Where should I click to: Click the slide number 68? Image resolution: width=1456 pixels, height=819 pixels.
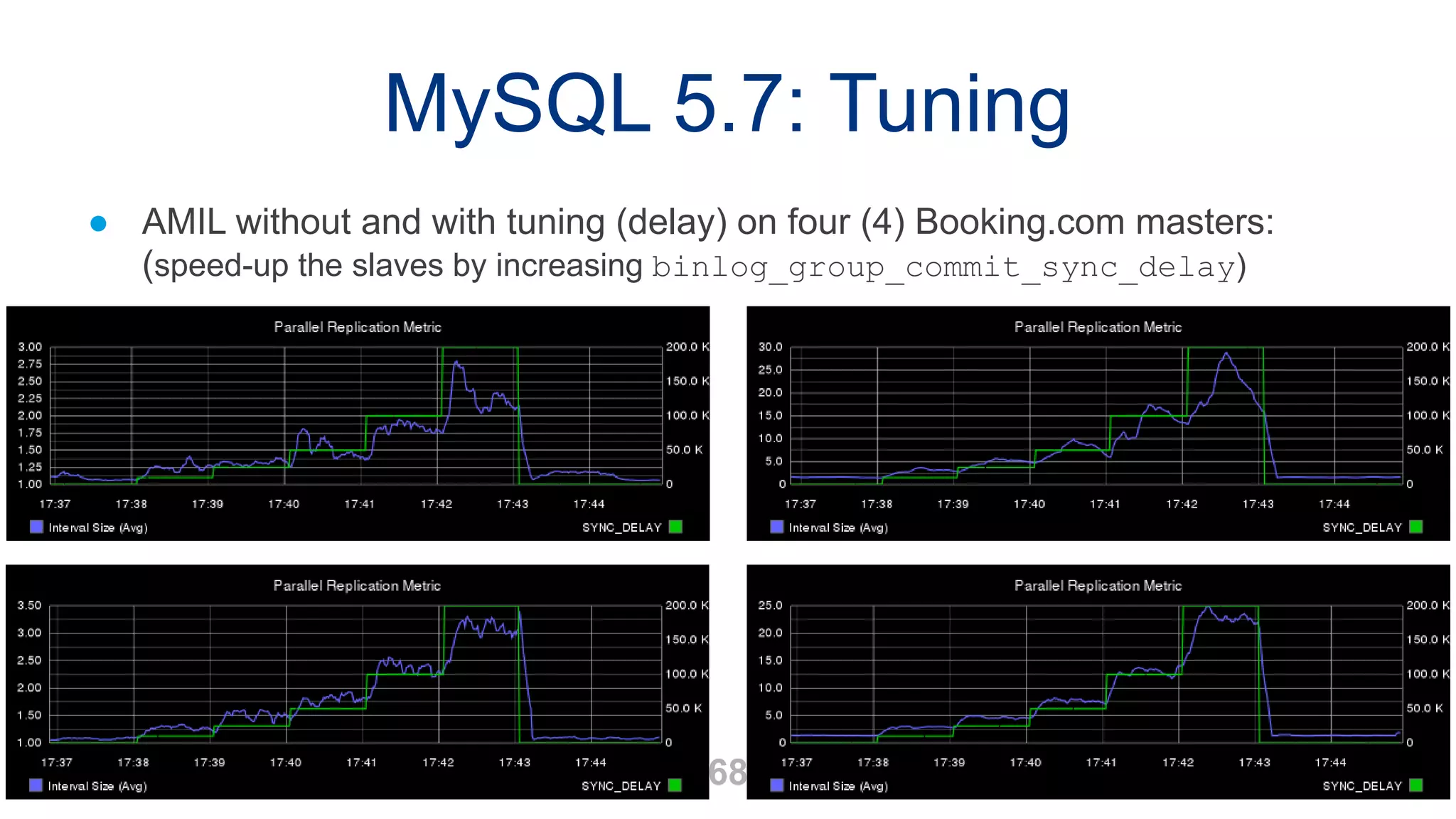click(727, 772)
